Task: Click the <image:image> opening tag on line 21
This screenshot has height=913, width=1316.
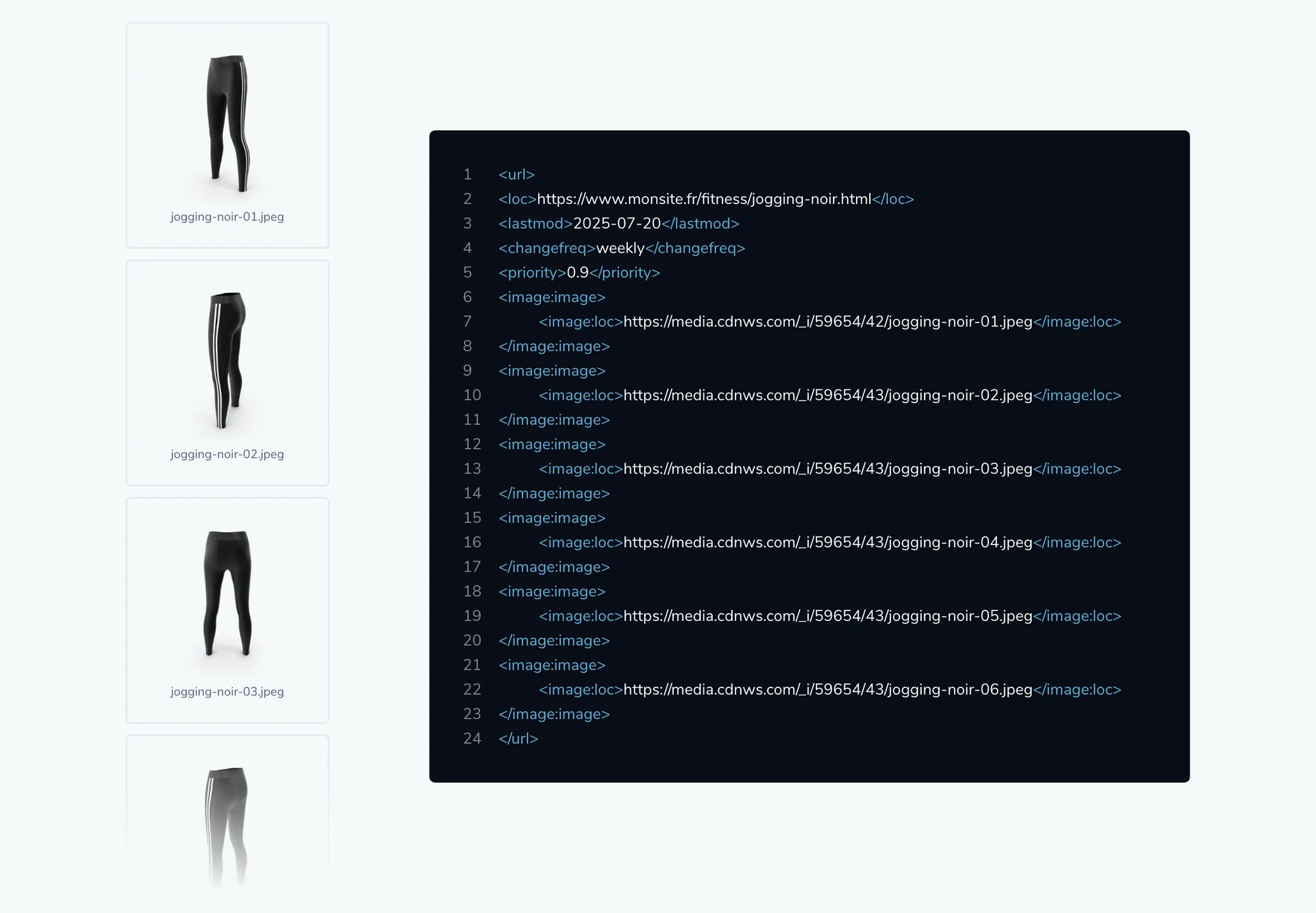Action: click(552, 666)
